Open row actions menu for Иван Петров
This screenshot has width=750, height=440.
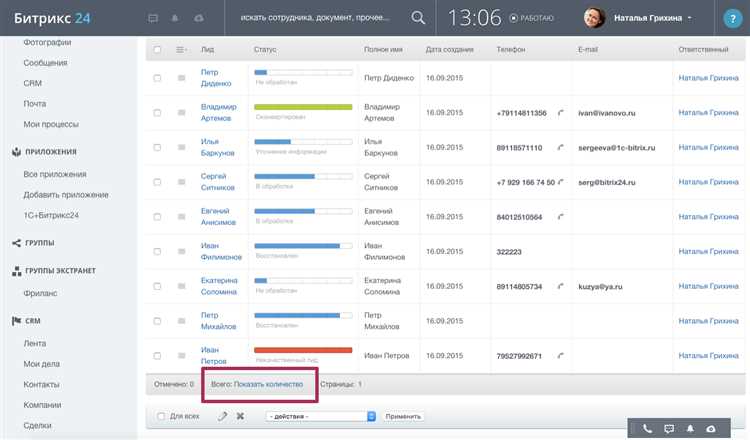click(181, 356)
